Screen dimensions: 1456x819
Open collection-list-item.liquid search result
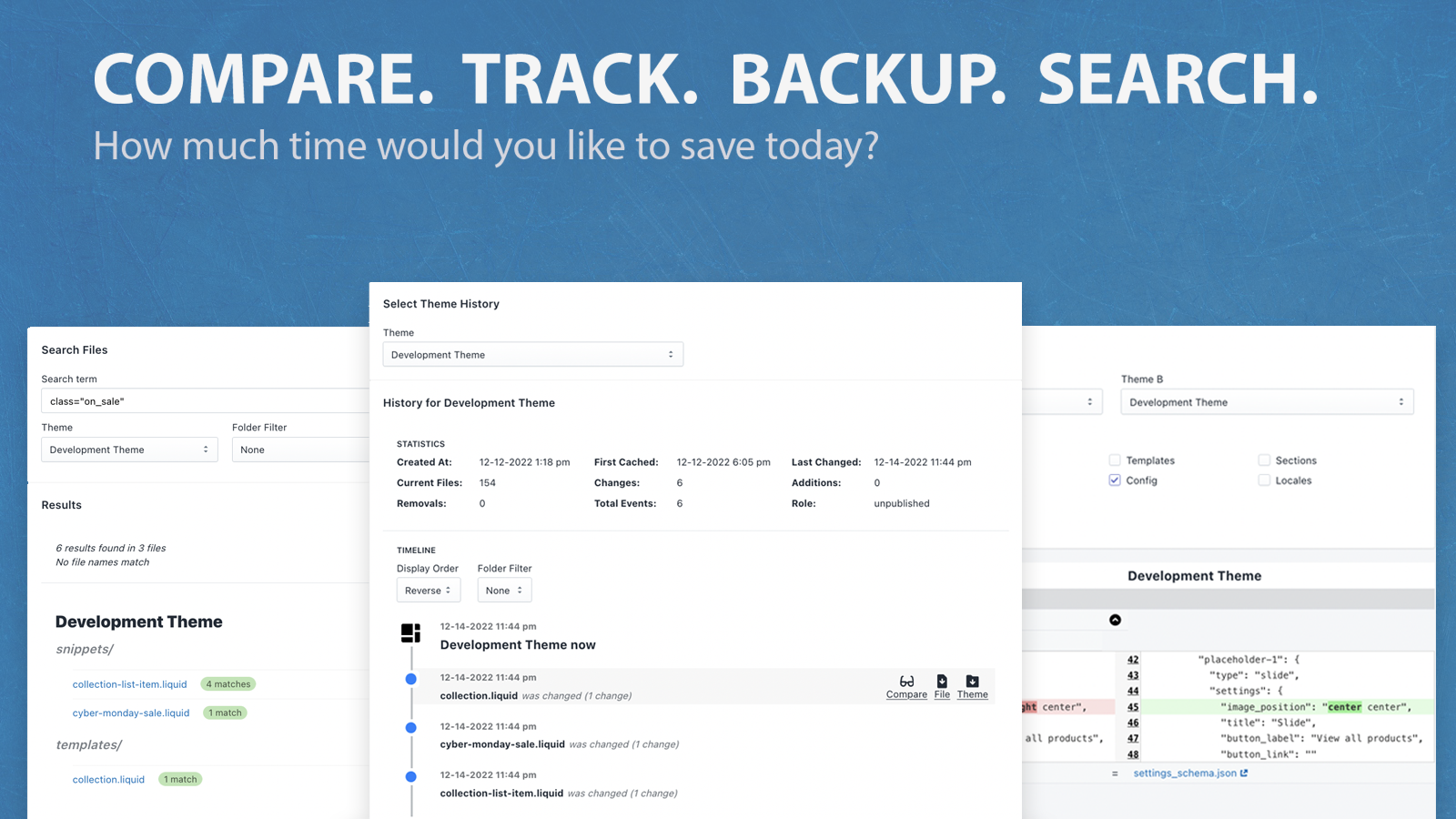pyautogui.click(x=130, y=684)
